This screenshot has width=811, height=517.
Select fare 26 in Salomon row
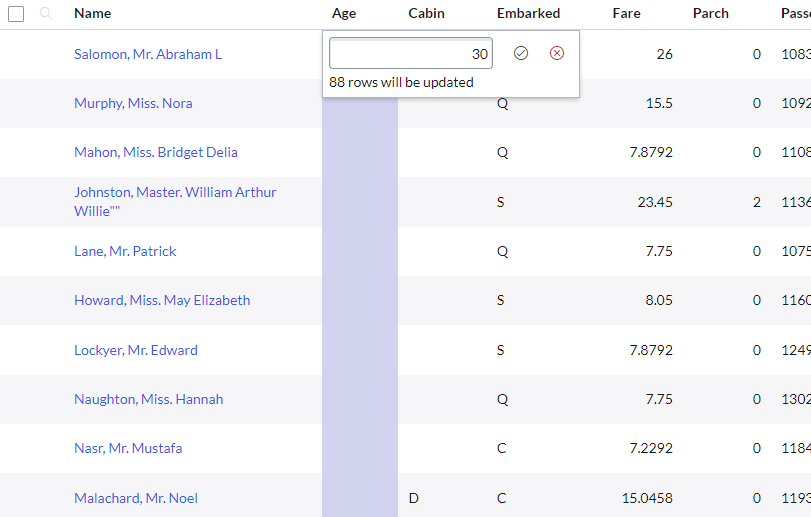point(665,54)
